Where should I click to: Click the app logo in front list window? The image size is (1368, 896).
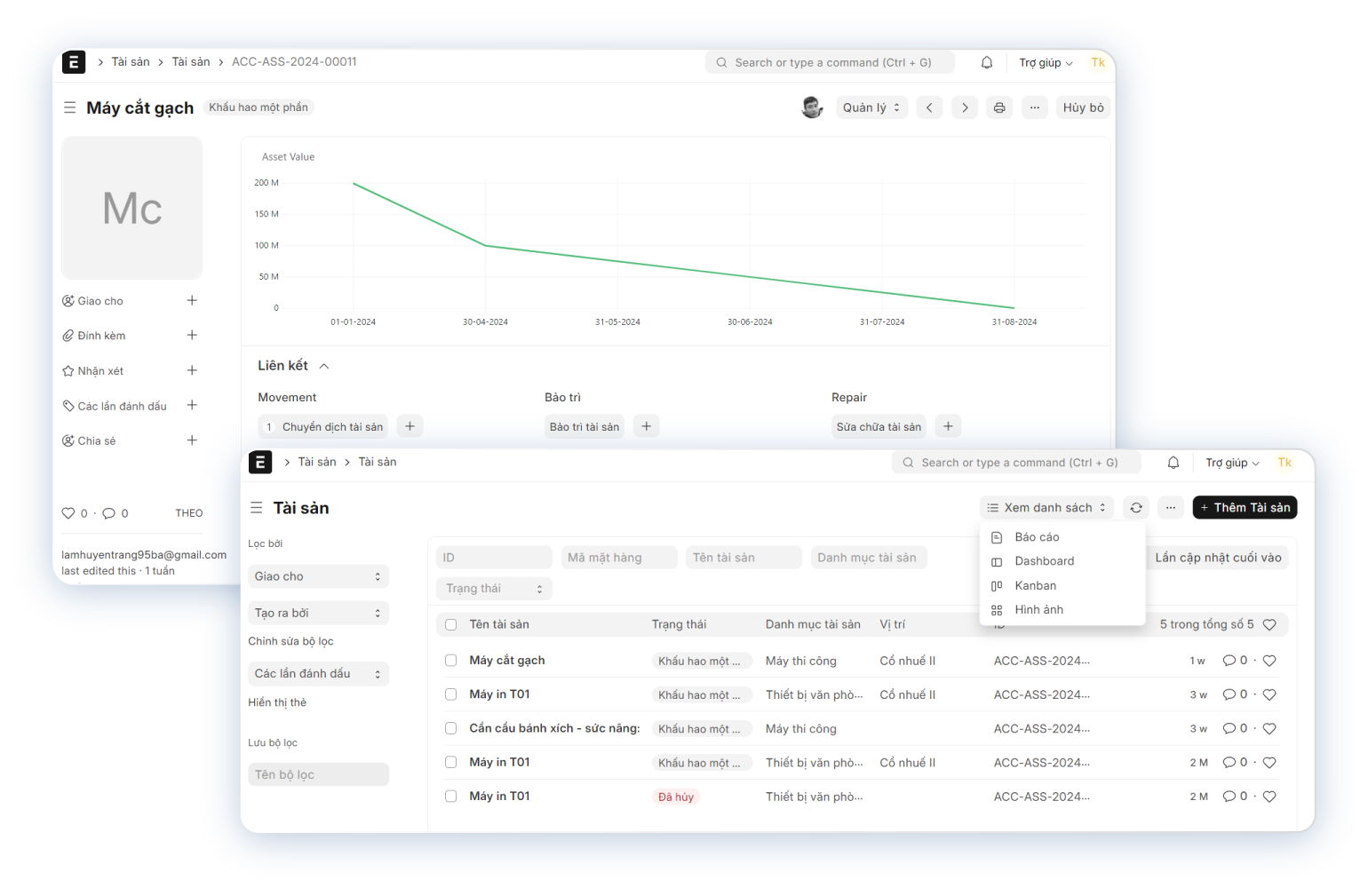click(x=260, y=462)
